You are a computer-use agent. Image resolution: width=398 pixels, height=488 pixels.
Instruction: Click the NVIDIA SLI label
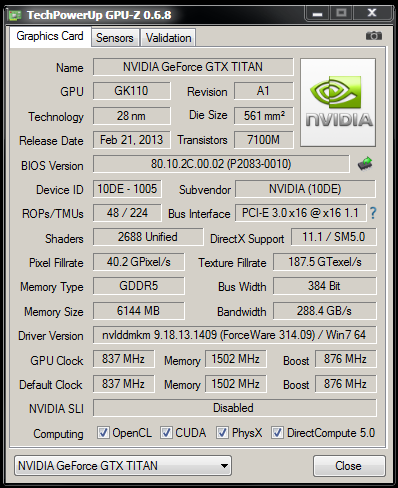[56, 409]
